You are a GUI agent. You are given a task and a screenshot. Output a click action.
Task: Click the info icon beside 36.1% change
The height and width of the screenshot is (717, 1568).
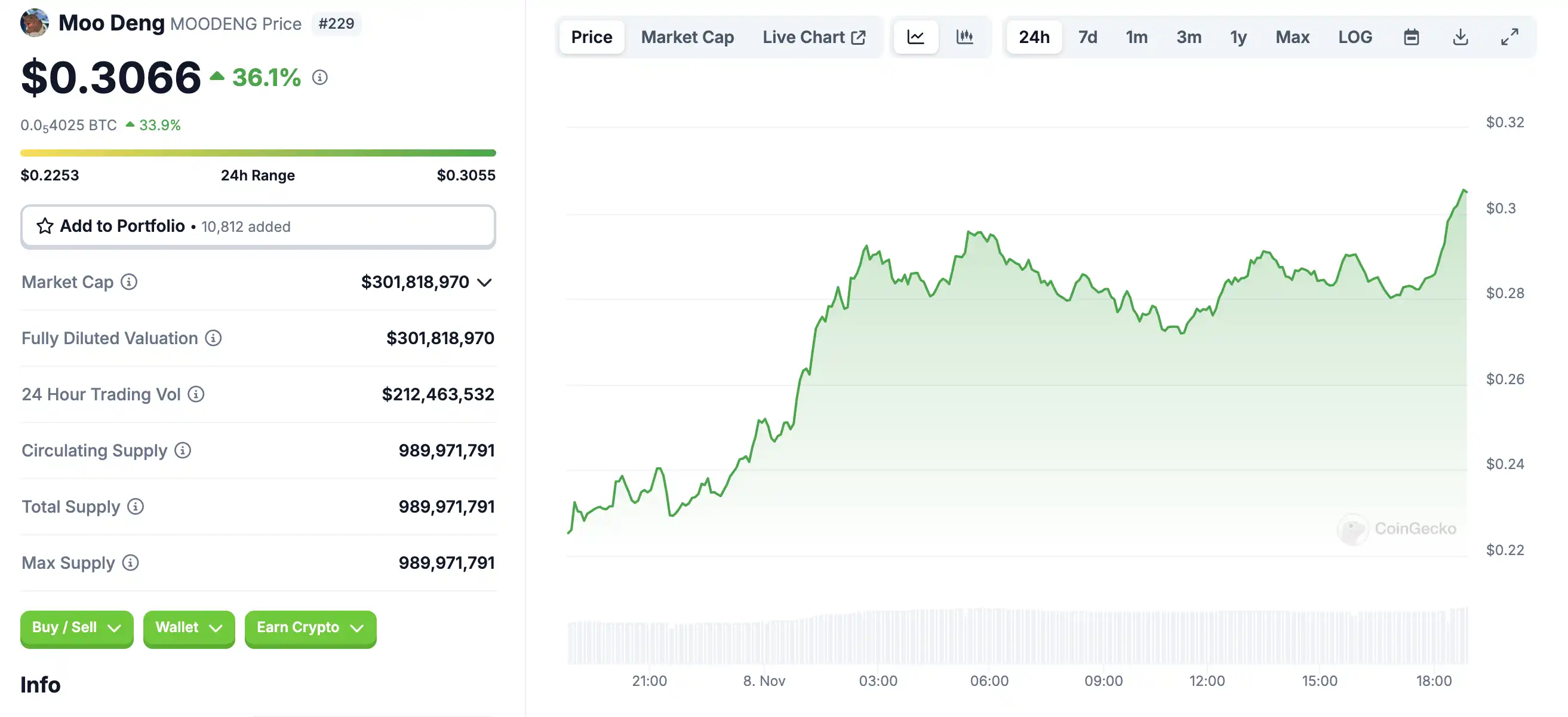coord(320,77)
